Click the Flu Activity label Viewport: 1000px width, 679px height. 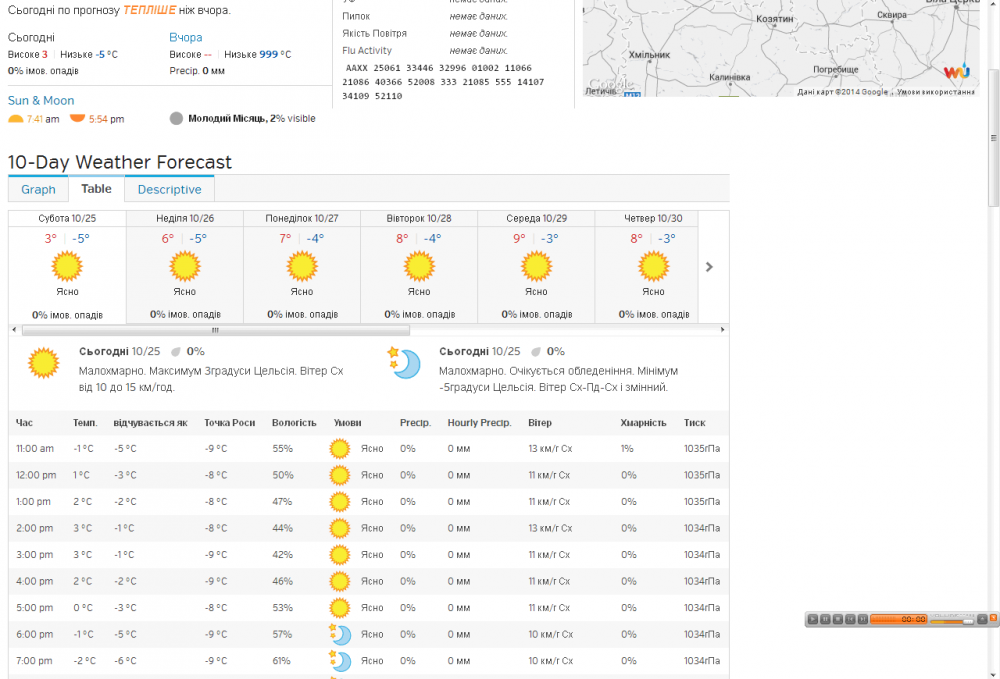(367, 50)
